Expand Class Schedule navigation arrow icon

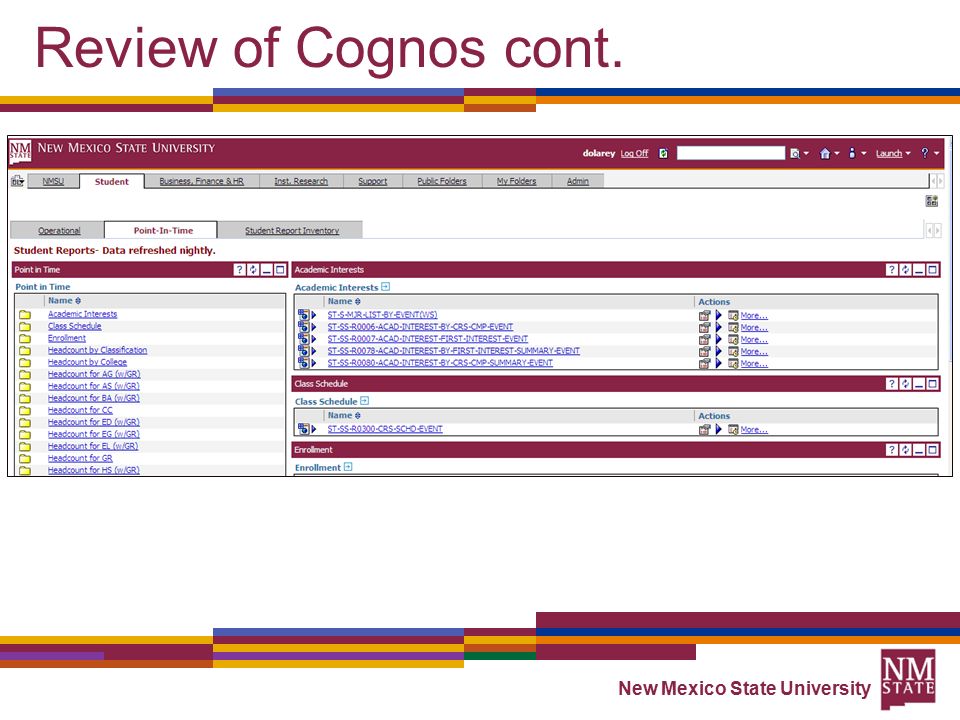364,401
